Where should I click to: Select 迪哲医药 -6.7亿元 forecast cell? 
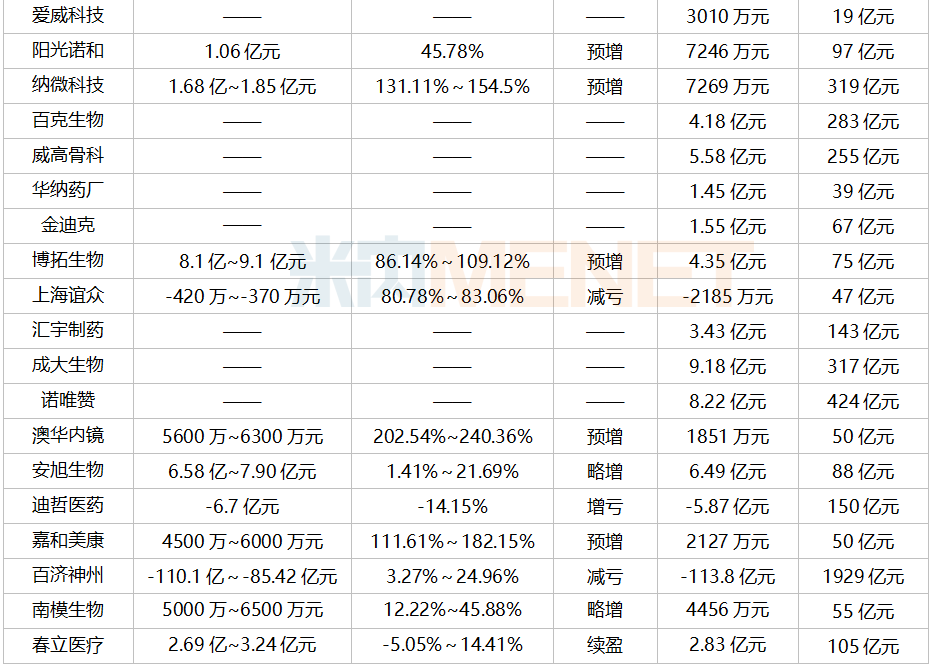click(242, 507)
